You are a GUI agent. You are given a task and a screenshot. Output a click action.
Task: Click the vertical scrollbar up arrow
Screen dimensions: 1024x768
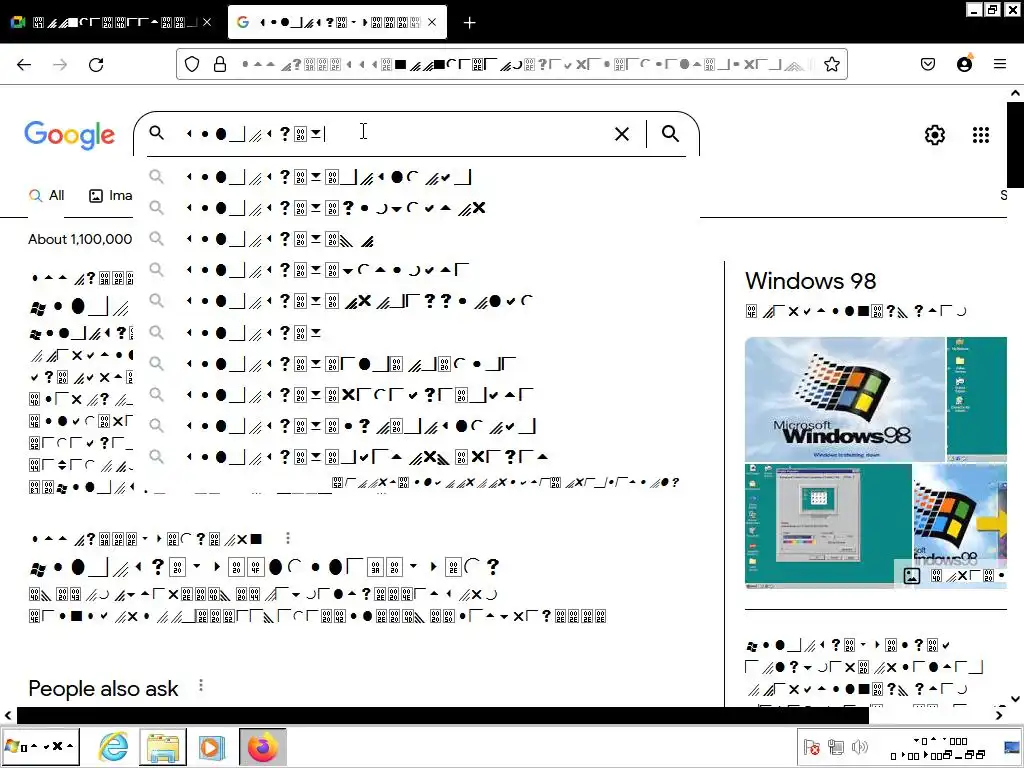click(x=1016, y=93)
